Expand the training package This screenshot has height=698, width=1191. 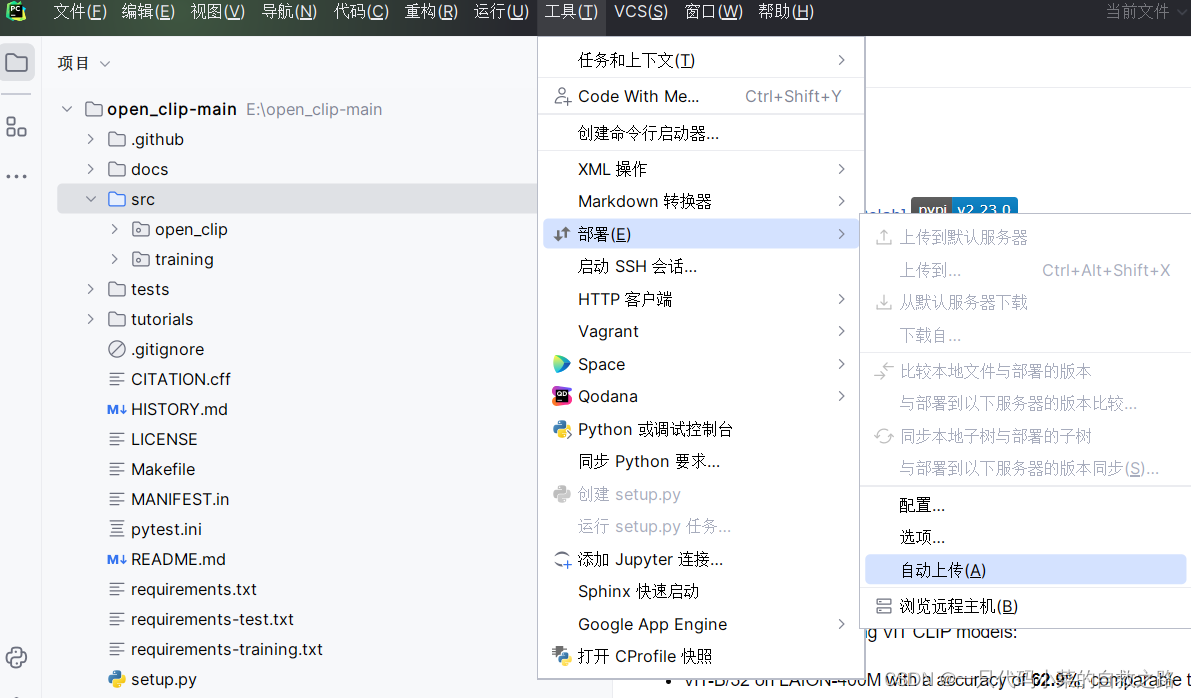pos(115,259)
